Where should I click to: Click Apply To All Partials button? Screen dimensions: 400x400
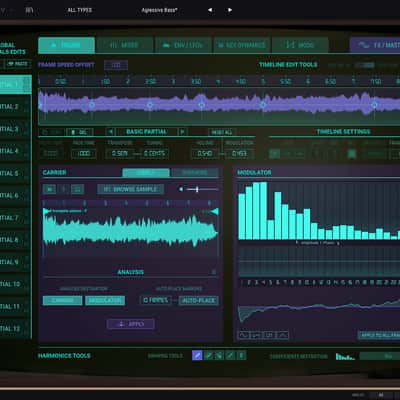coord(379,335)
